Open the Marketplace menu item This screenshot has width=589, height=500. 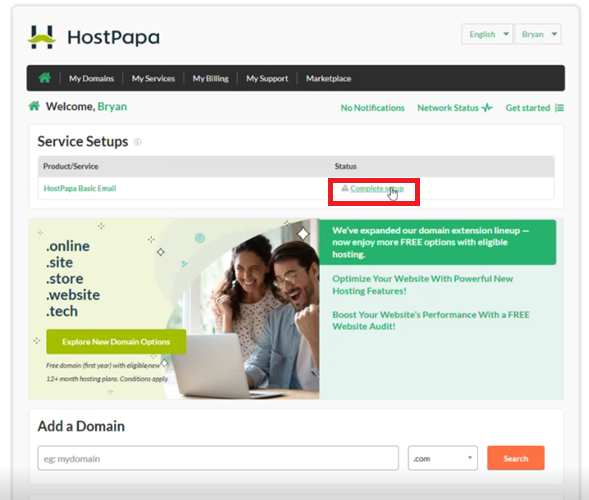(328, 78)
